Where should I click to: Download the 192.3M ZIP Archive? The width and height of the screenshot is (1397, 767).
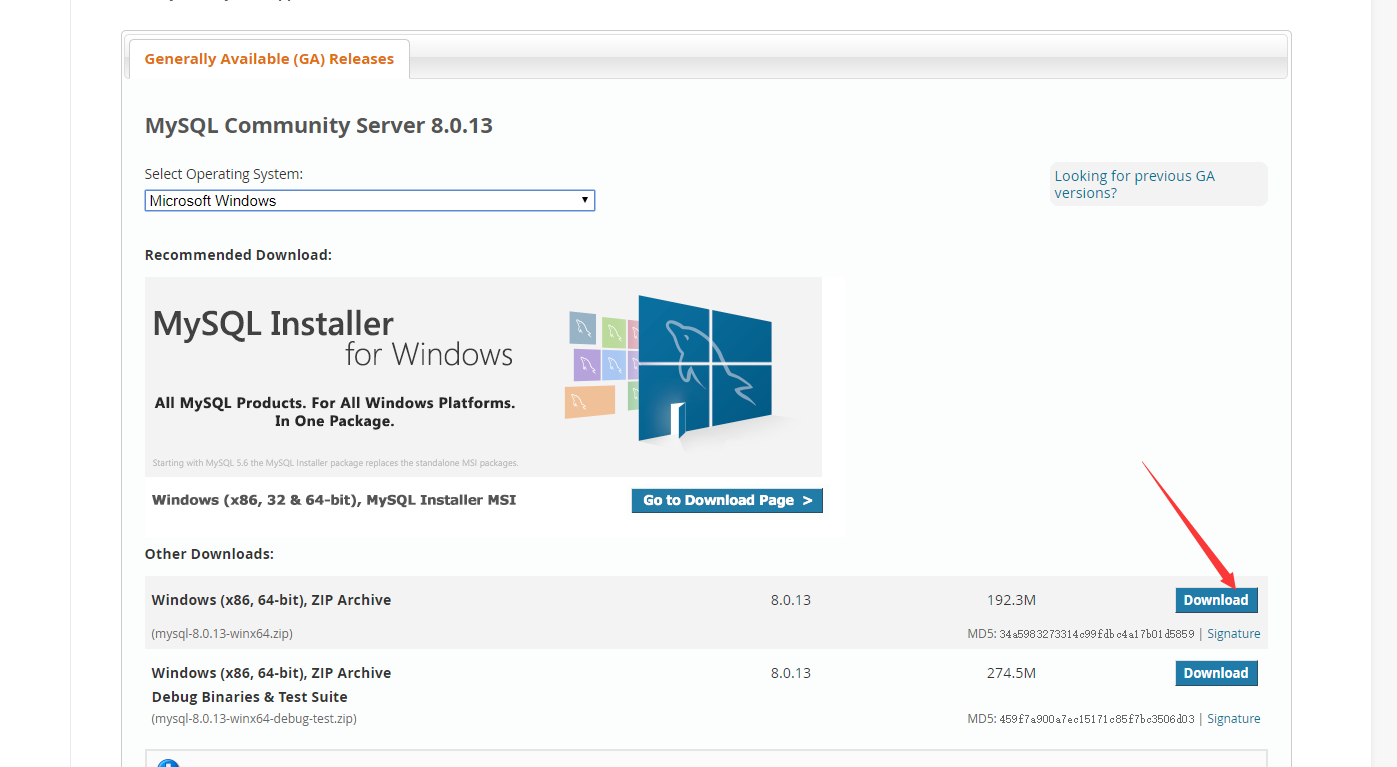1216,600
